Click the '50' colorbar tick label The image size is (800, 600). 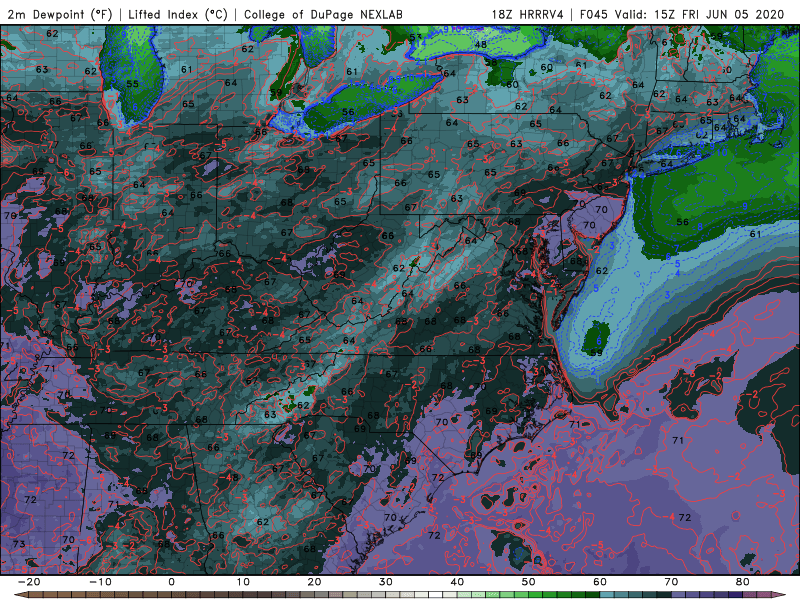(x=529, y=582)
